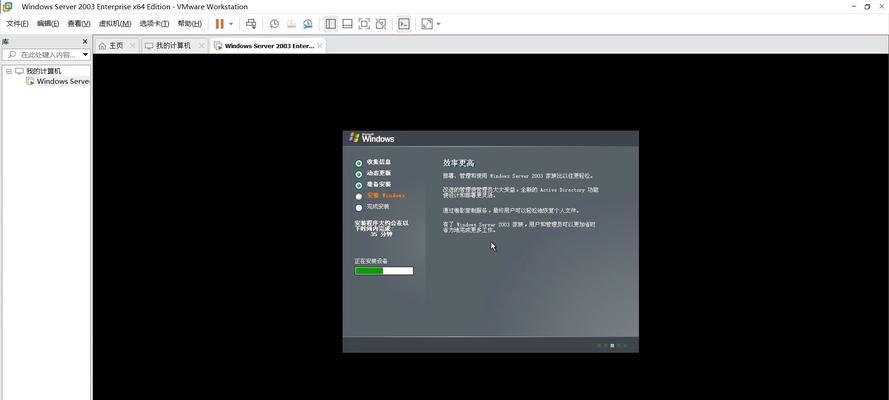Click the 35 分钟 remaining time text
Image resolution: width=889 pixels, height=400 pixels.
pos(382,233)
